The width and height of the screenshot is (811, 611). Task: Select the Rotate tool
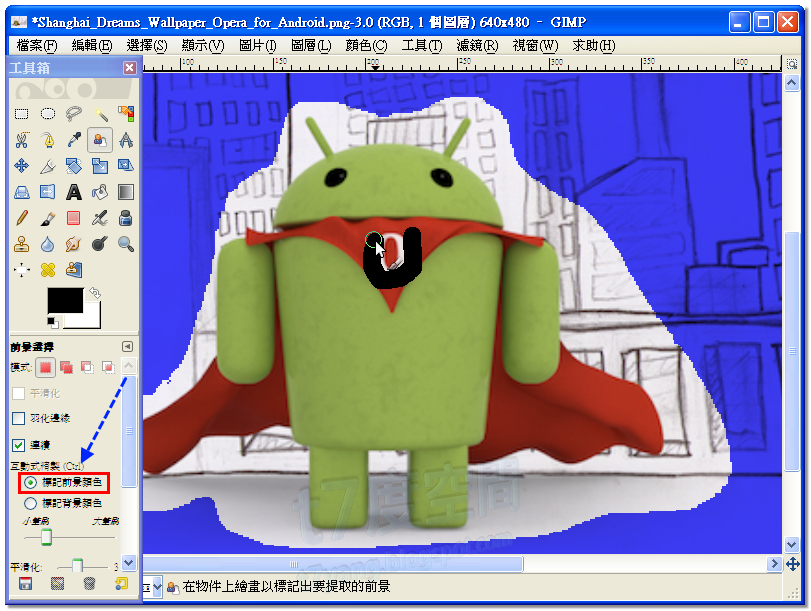click(x=73, y=166)
